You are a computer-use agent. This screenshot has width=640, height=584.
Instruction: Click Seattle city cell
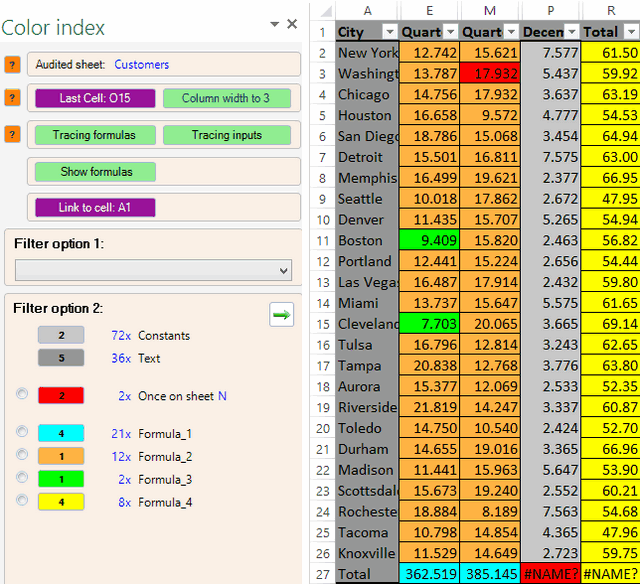367,199
